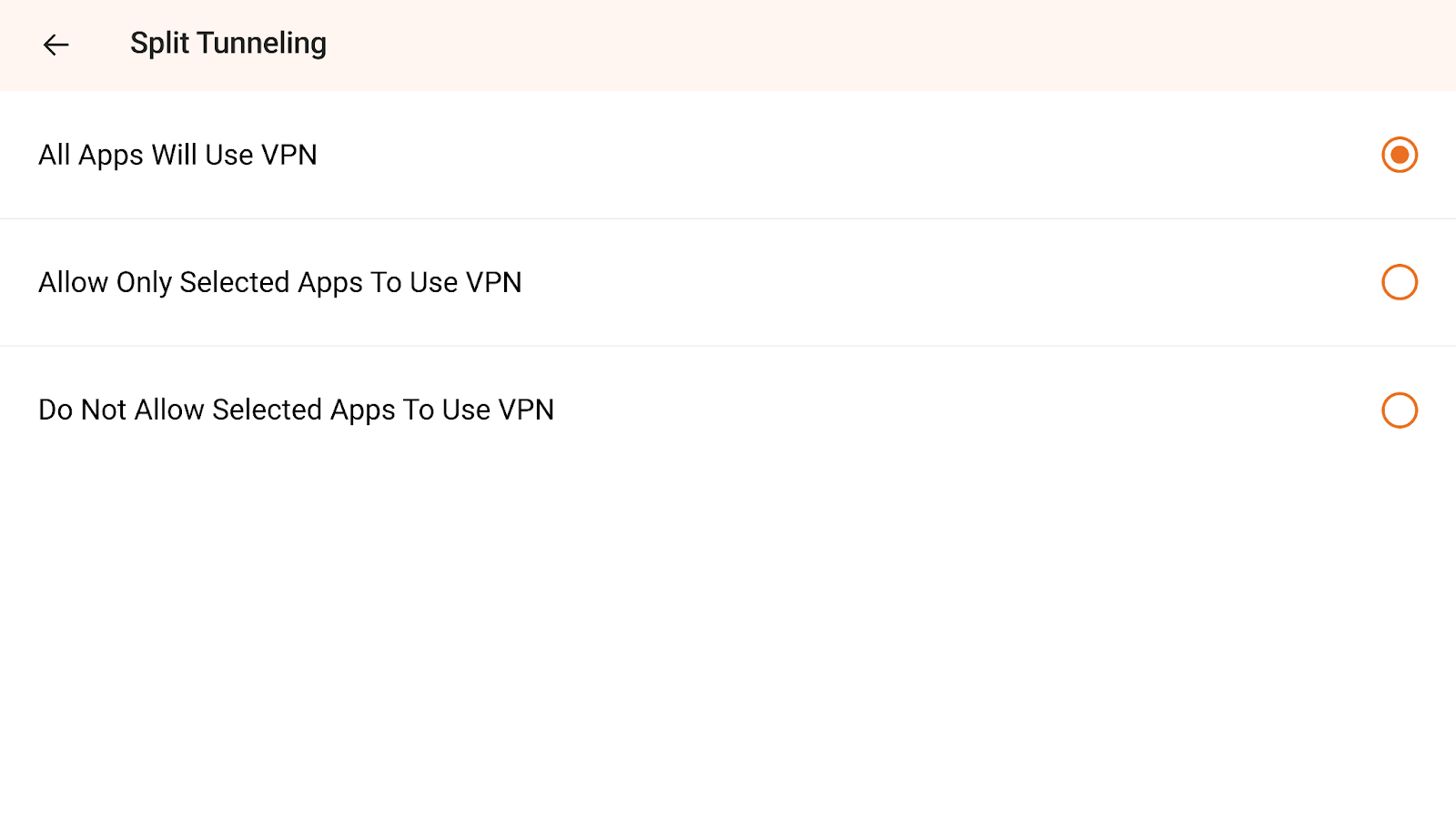Click the orange filled radio circle
The image size is (1456, 819).
point(1399,155)
